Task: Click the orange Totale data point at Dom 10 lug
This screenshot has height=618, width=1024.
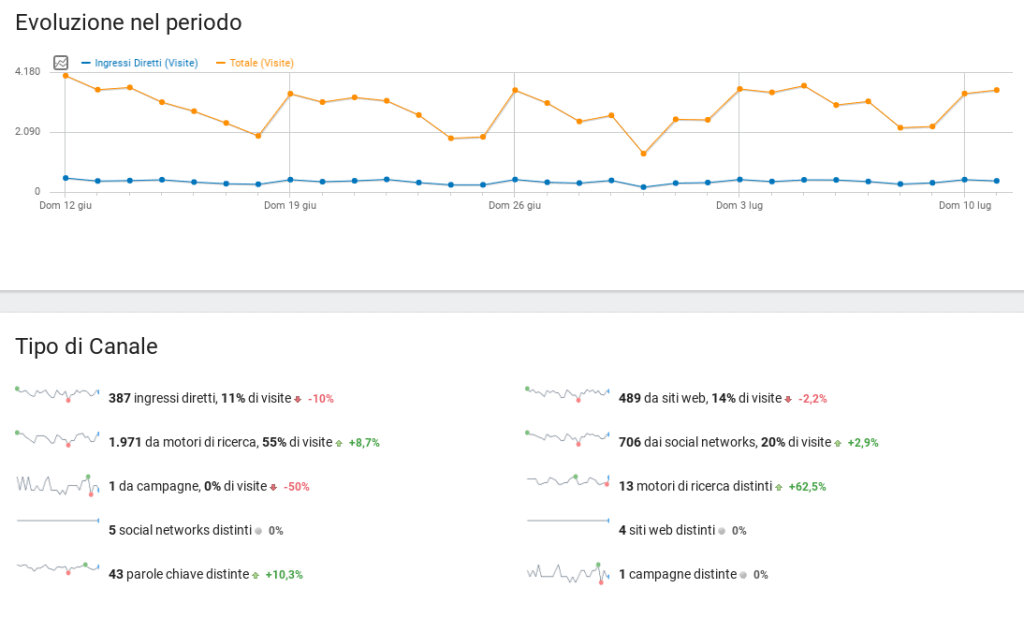Action: 965,93
